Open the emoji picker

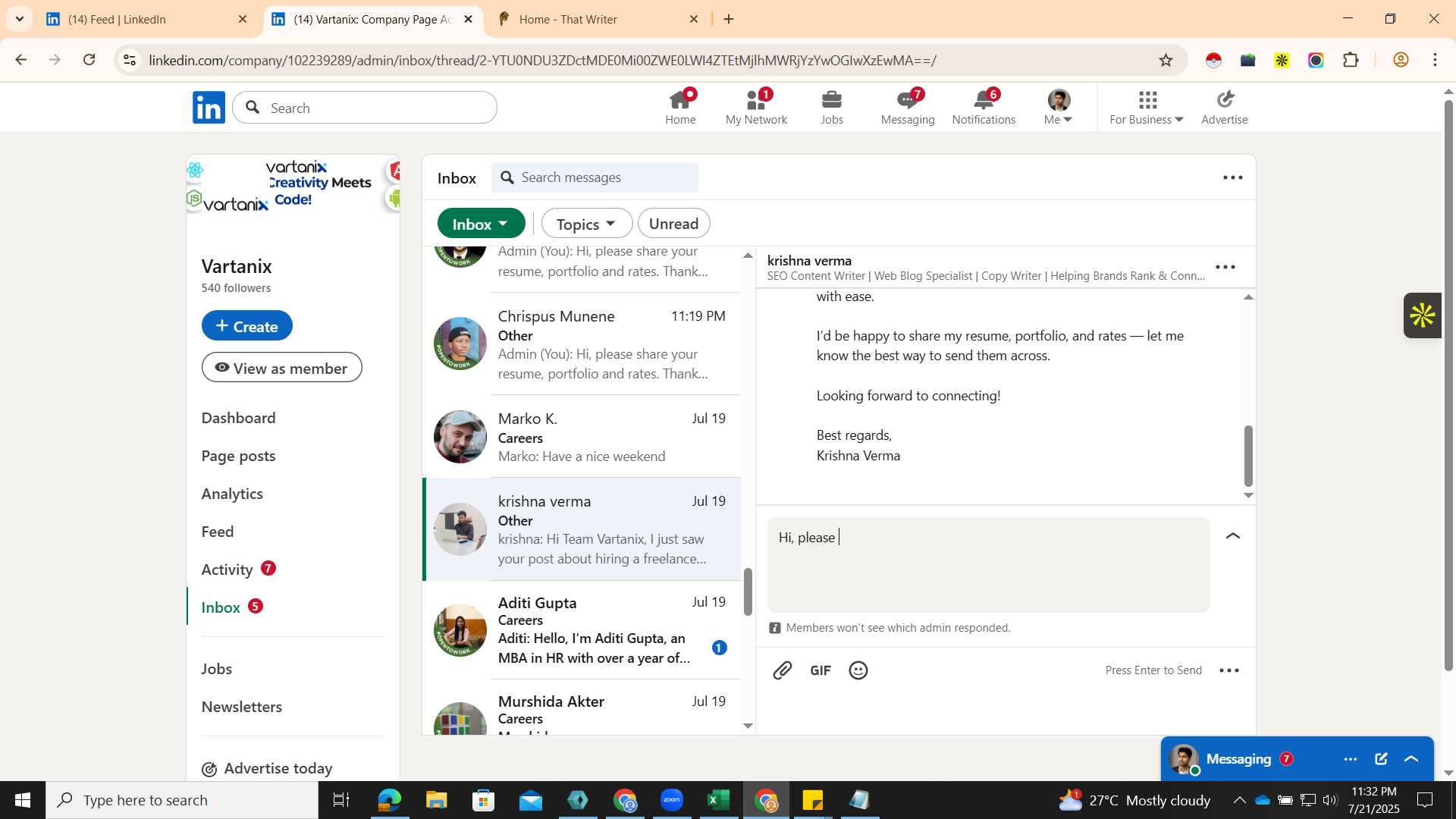click(x=858, y=670)
